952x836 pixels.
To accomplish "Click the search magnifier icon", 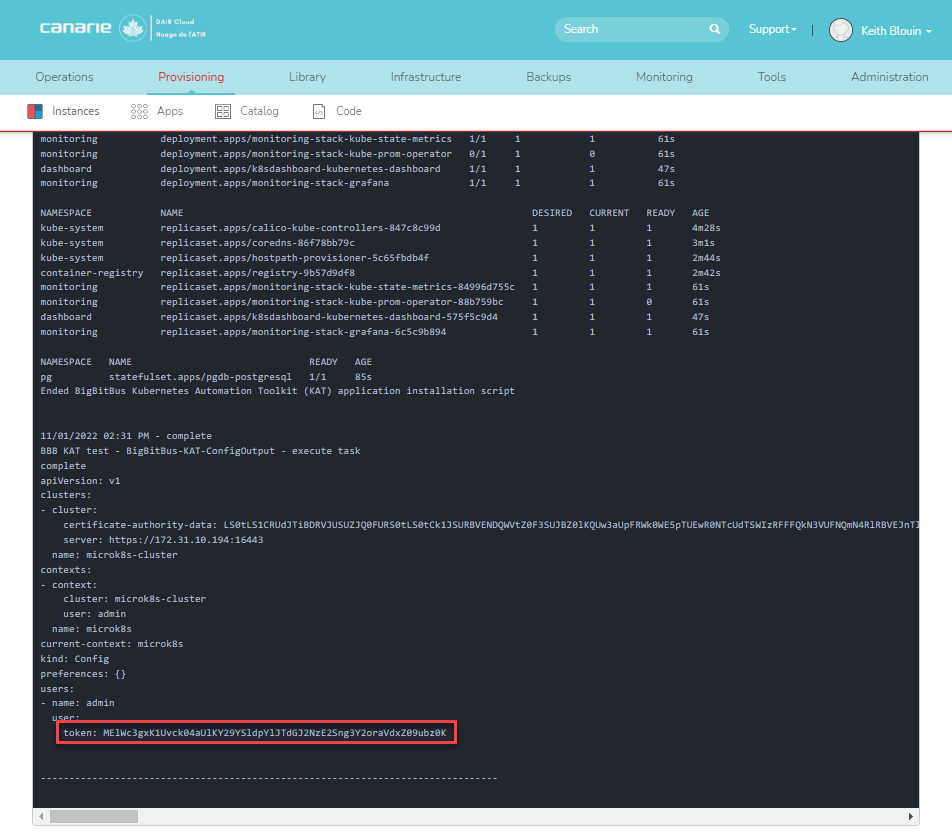I will point(715,30).
